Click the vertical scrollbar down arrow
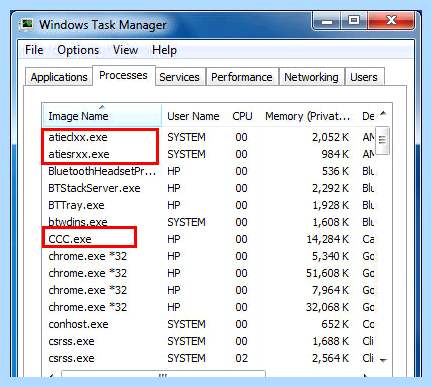 (383, 360)
